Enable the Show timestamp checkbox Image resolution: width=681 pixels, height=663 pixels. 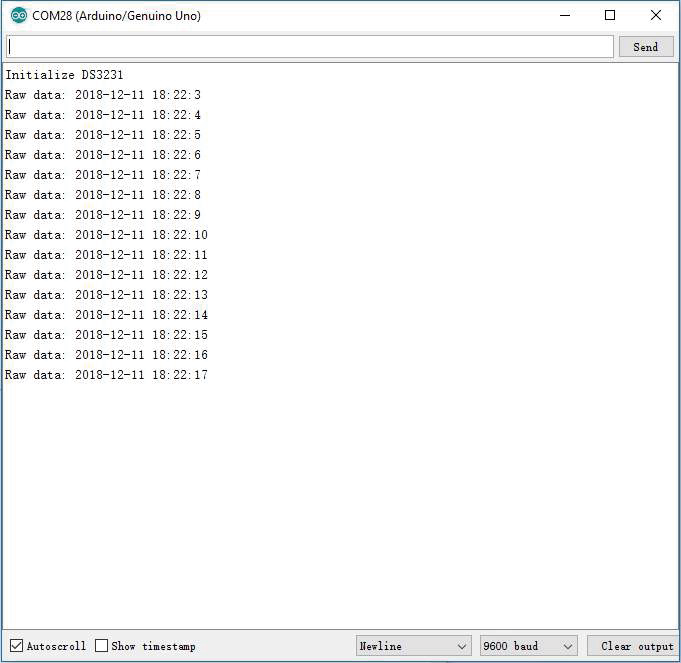point(102,646)
